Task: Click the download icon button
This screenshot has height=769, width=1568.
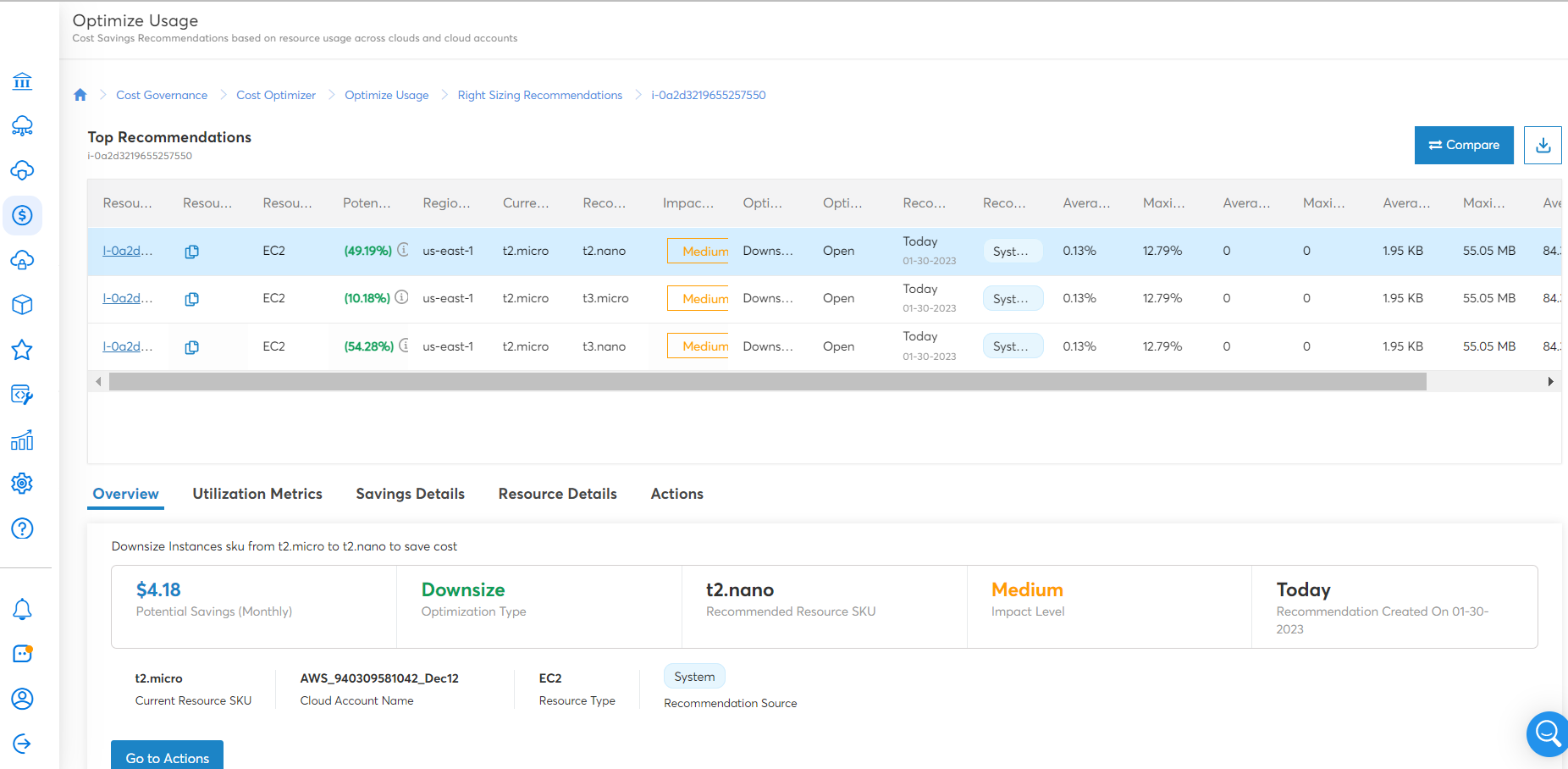Action: [1543, 145]
